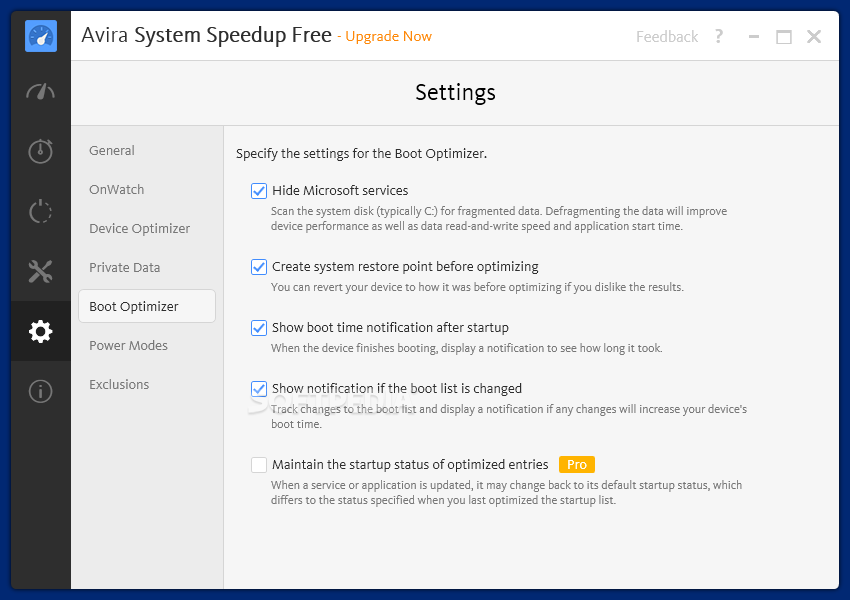Click the orange Pro badge
The image size is (850, 600).
(577, 464)
